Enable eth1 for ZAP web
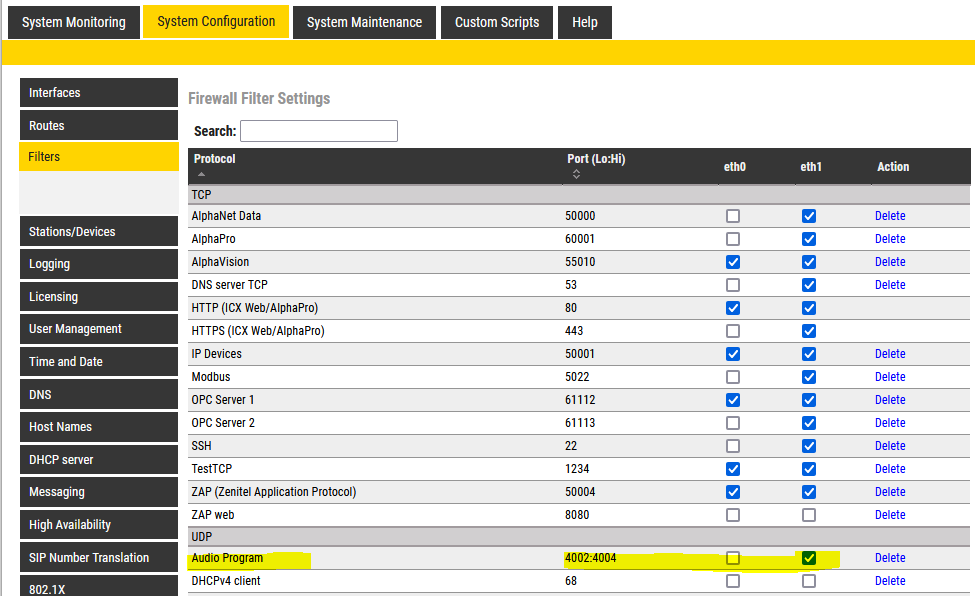The width and height of the screenshot is (975, 596). click(809, 515)
